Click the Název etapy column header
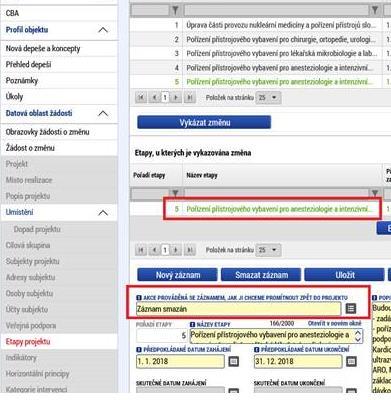Viewport: 391px width, 400px height. [x=202, y=175]
